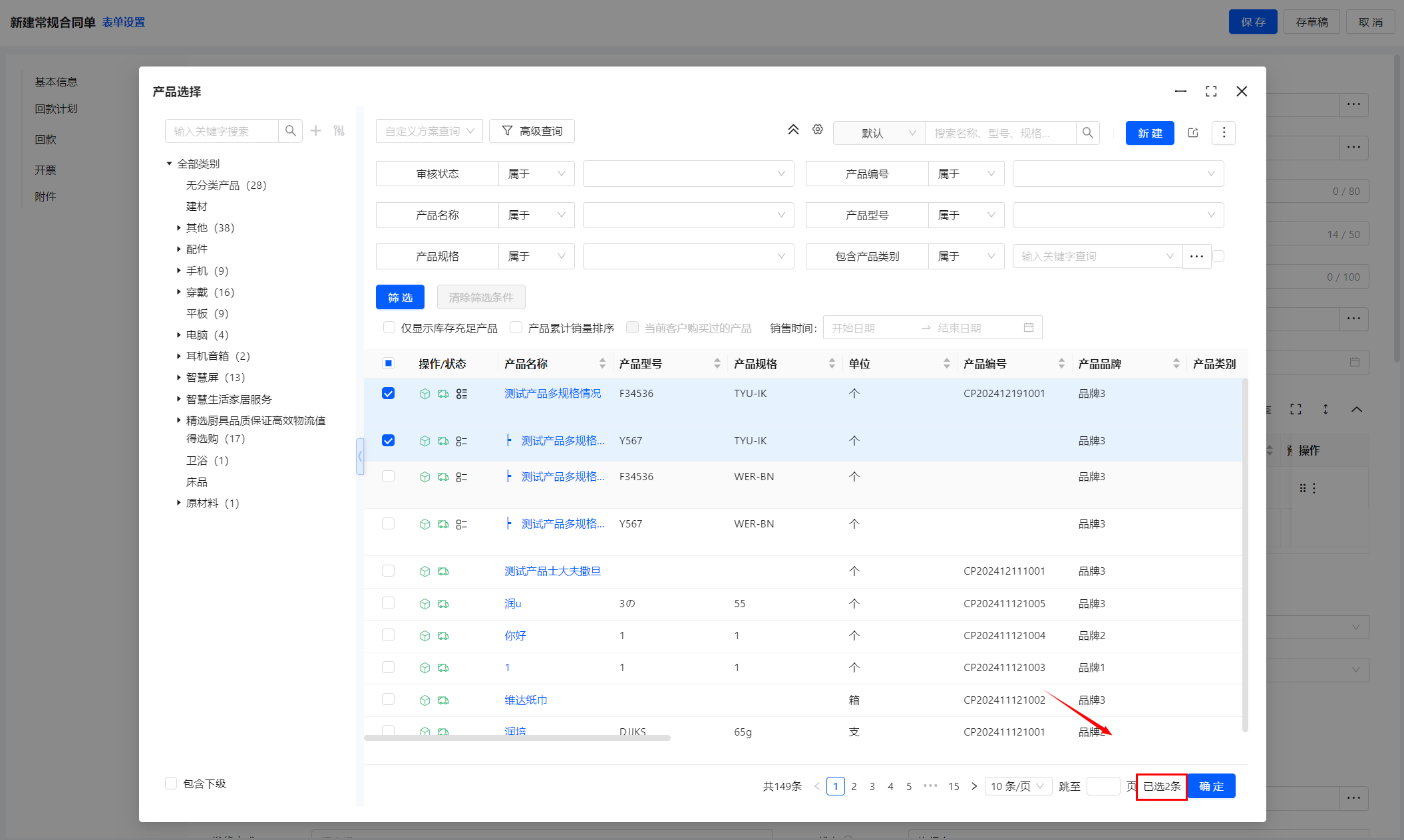Check 包含下级 checkbox
The width and height of the screenshot is (1404, 840).
[x=171, y=783]
